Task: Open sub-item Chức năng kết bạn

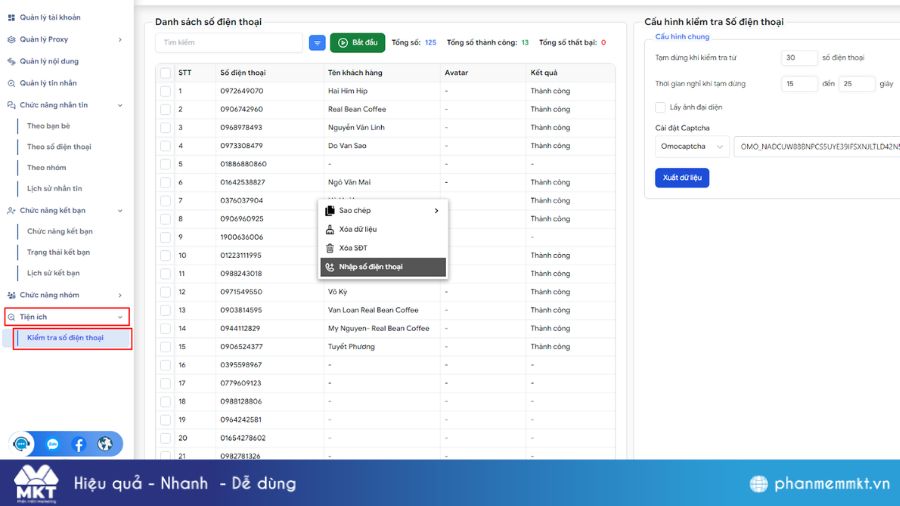Action: (x=60, y=231)
